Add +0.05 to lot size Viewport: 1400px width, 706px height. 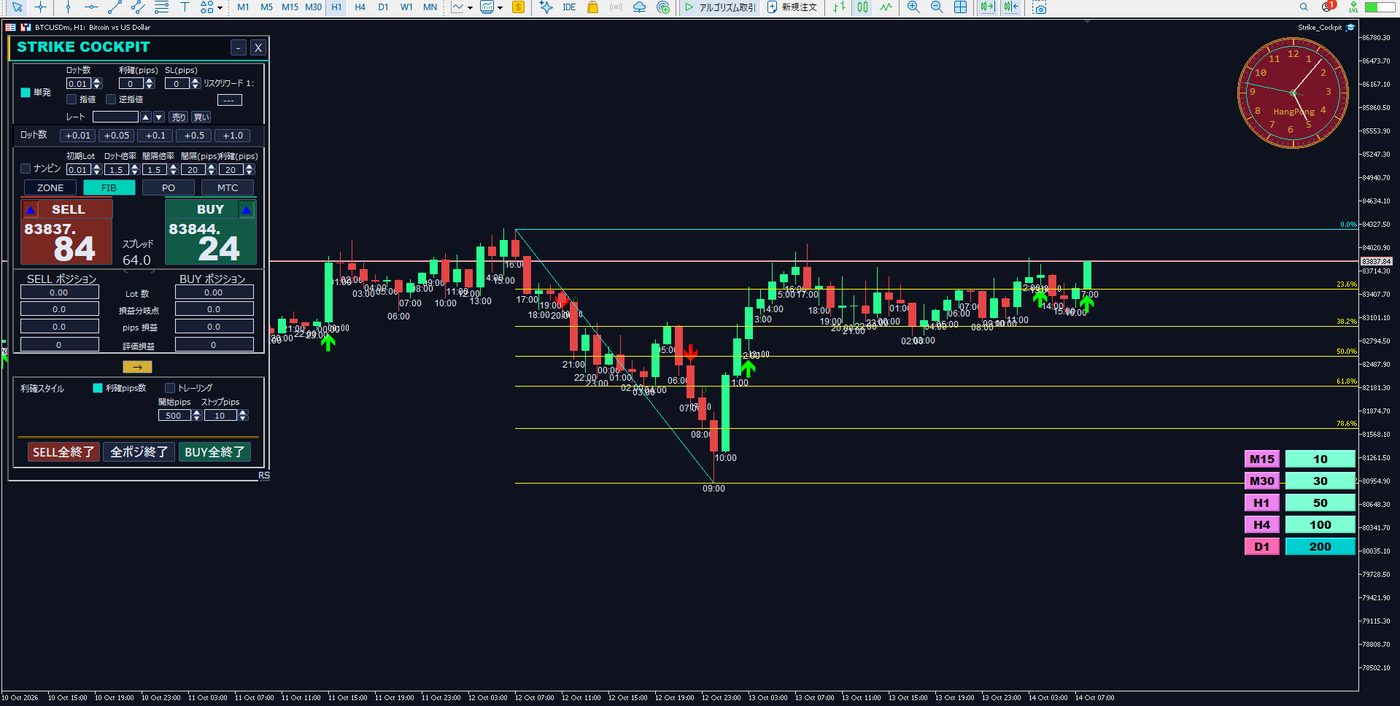[117, 135]
